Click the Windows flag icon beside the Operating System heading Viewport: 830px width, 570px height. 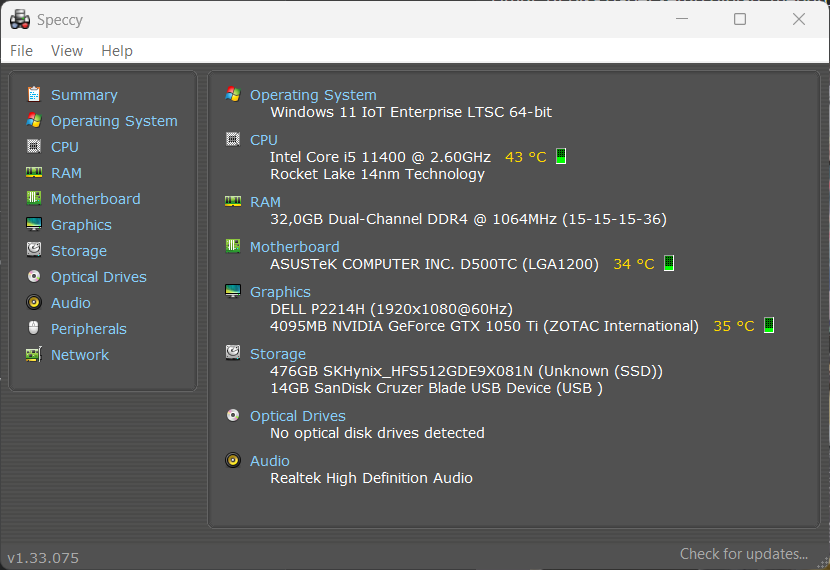233,94
